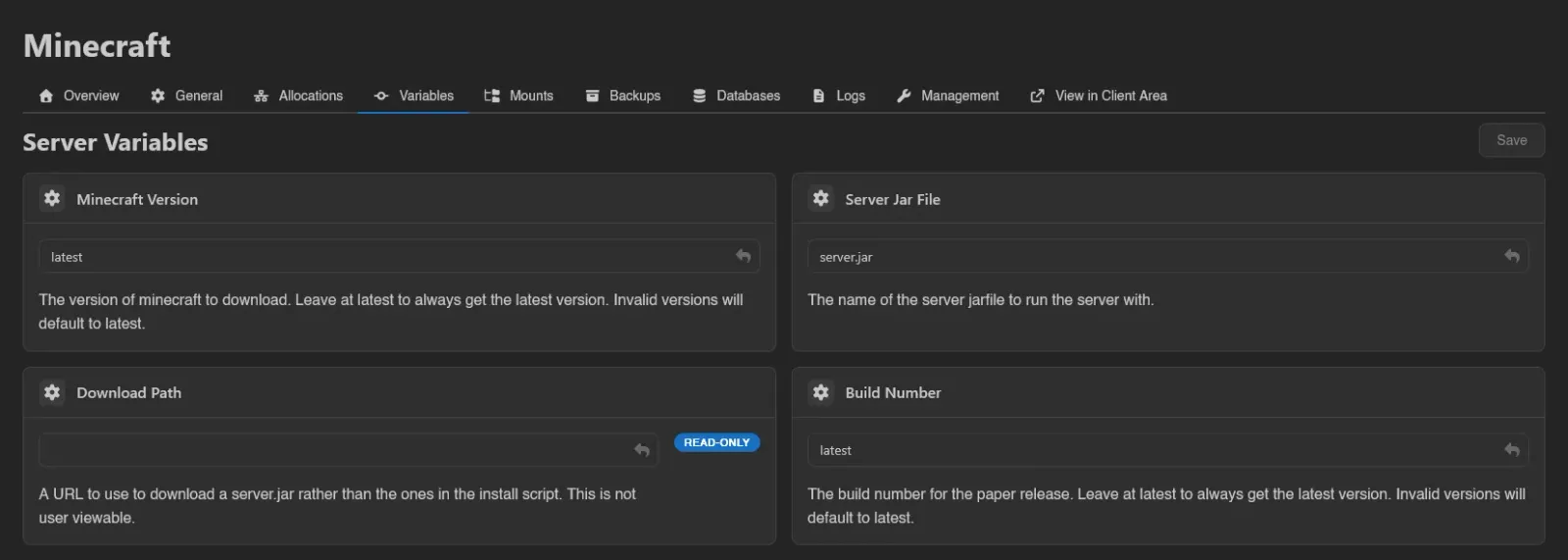Reset the Download Path field with undo arrow

pyautogui.click(x=642, y=450)
